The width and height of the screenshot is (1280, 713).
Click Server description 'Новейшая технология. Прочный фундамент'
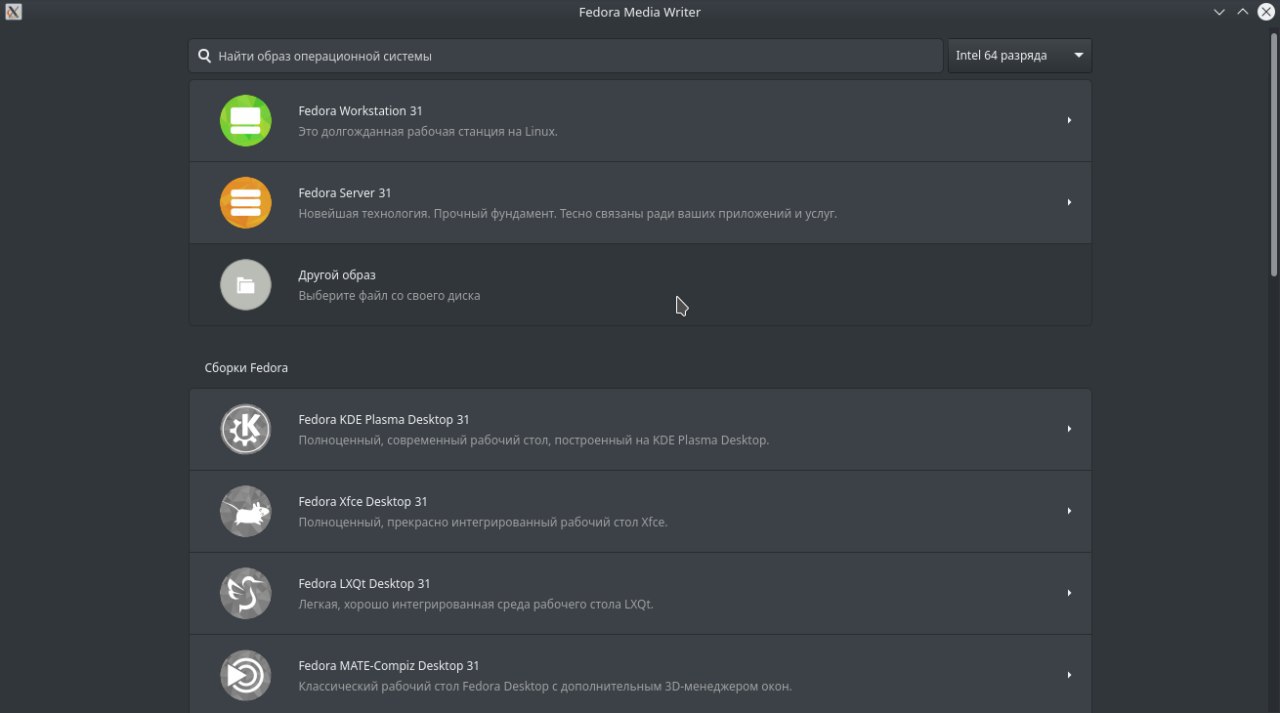568,214
